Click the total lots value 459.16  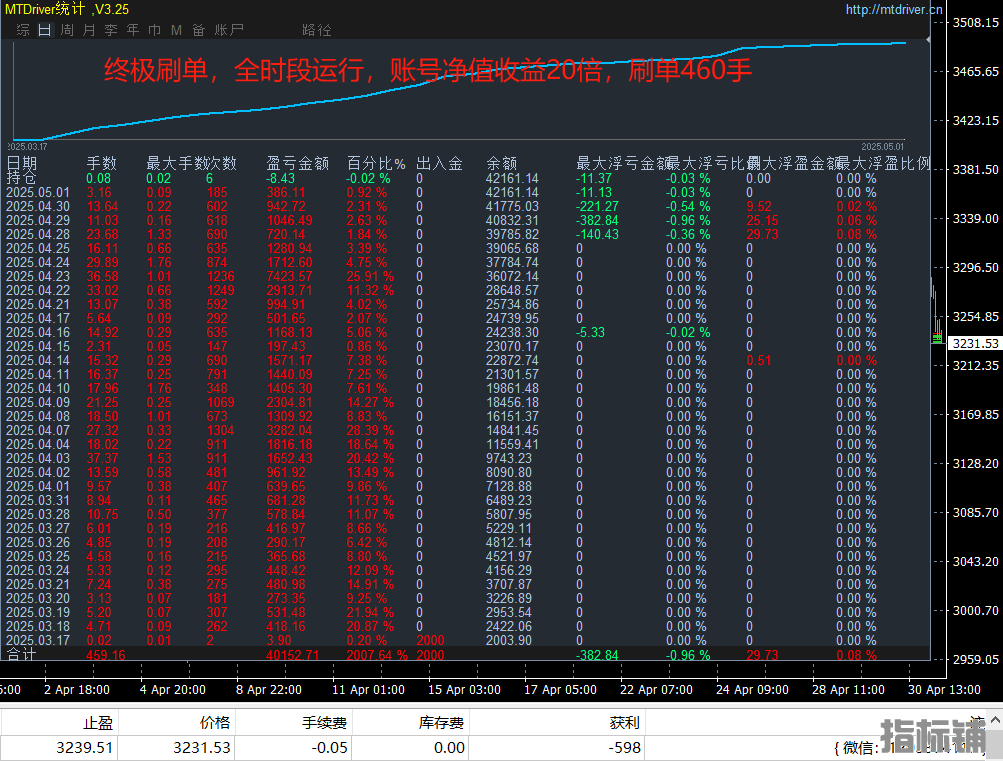coord(106,655)
